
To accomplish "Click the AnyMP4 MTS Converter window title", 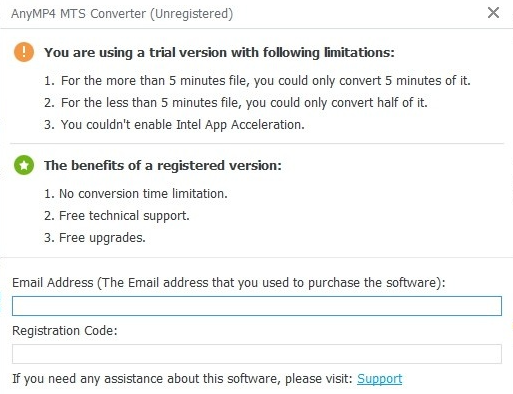I will [x=122, y=14].
